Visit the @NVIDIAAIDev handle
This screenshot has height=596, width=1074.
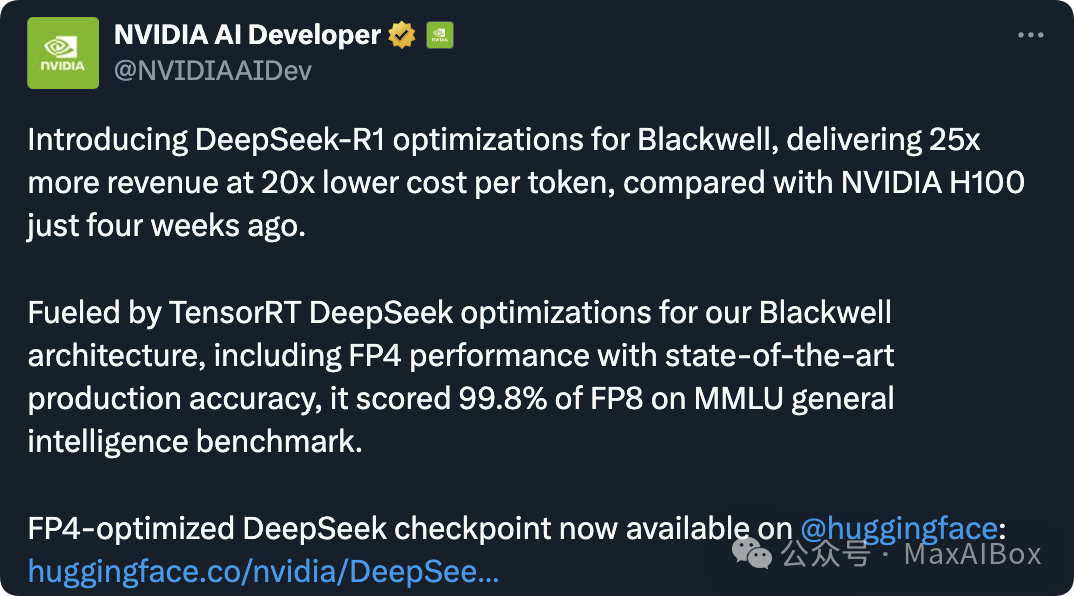point(213,71)
